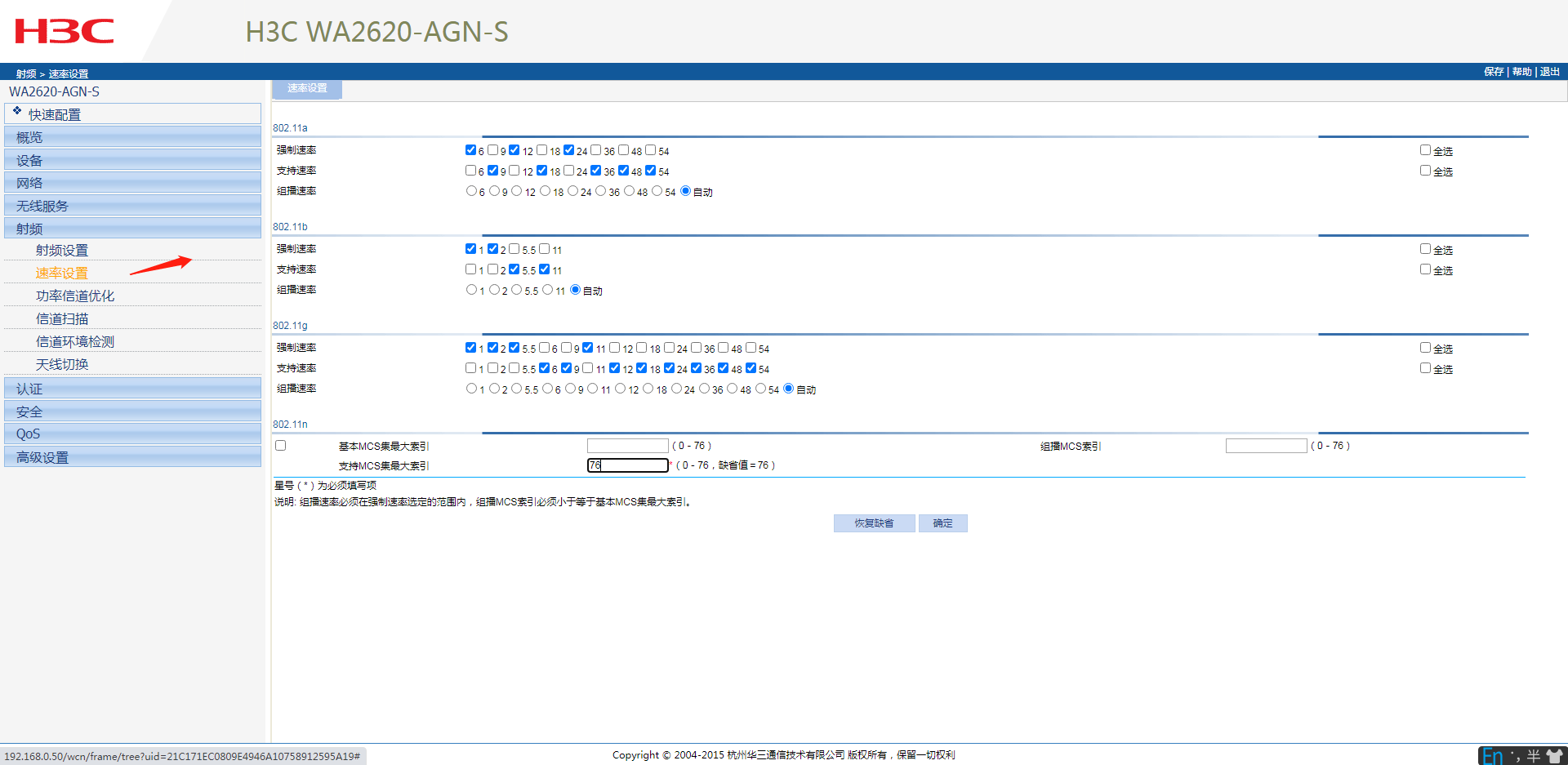Image resolution: width=1568 pixels, height=765 pixels.
Task: Expand the QoS sidebar section
Action: [x=132, y=434]
